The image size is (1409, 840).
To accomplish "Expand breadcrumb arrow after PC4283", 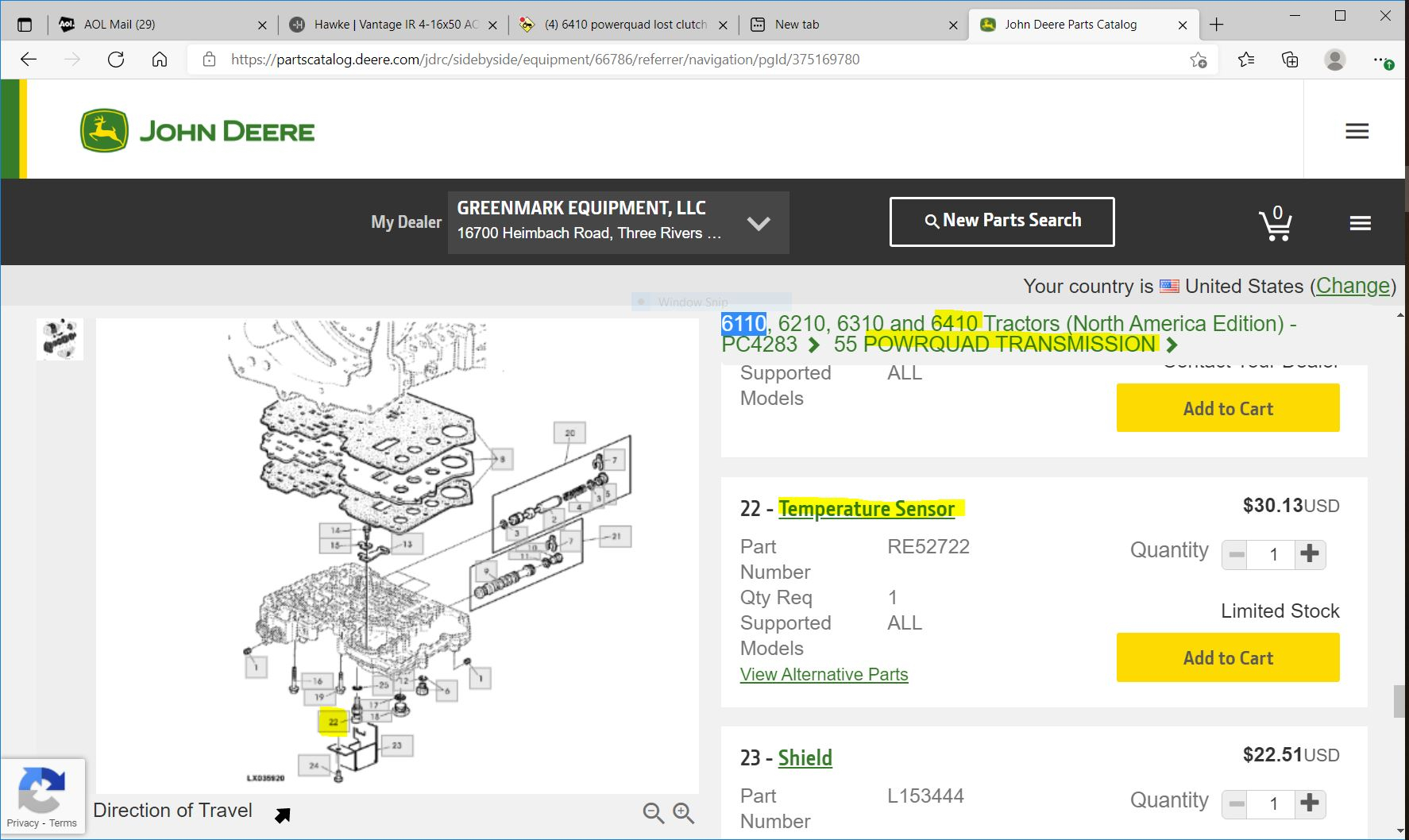I will pos(814,345).
